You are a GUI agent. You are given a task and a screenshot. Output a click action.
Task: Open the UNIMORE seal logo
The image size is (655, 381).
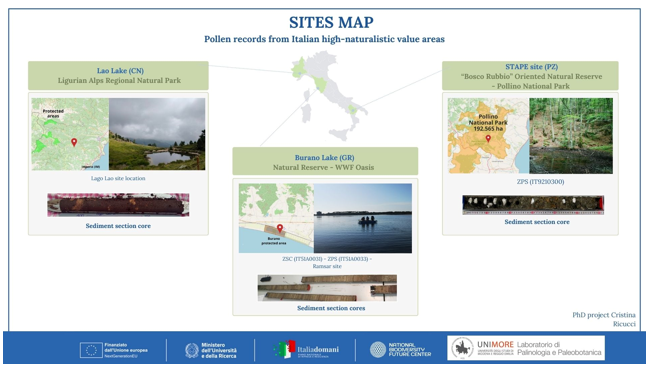[x=462, y=348]
